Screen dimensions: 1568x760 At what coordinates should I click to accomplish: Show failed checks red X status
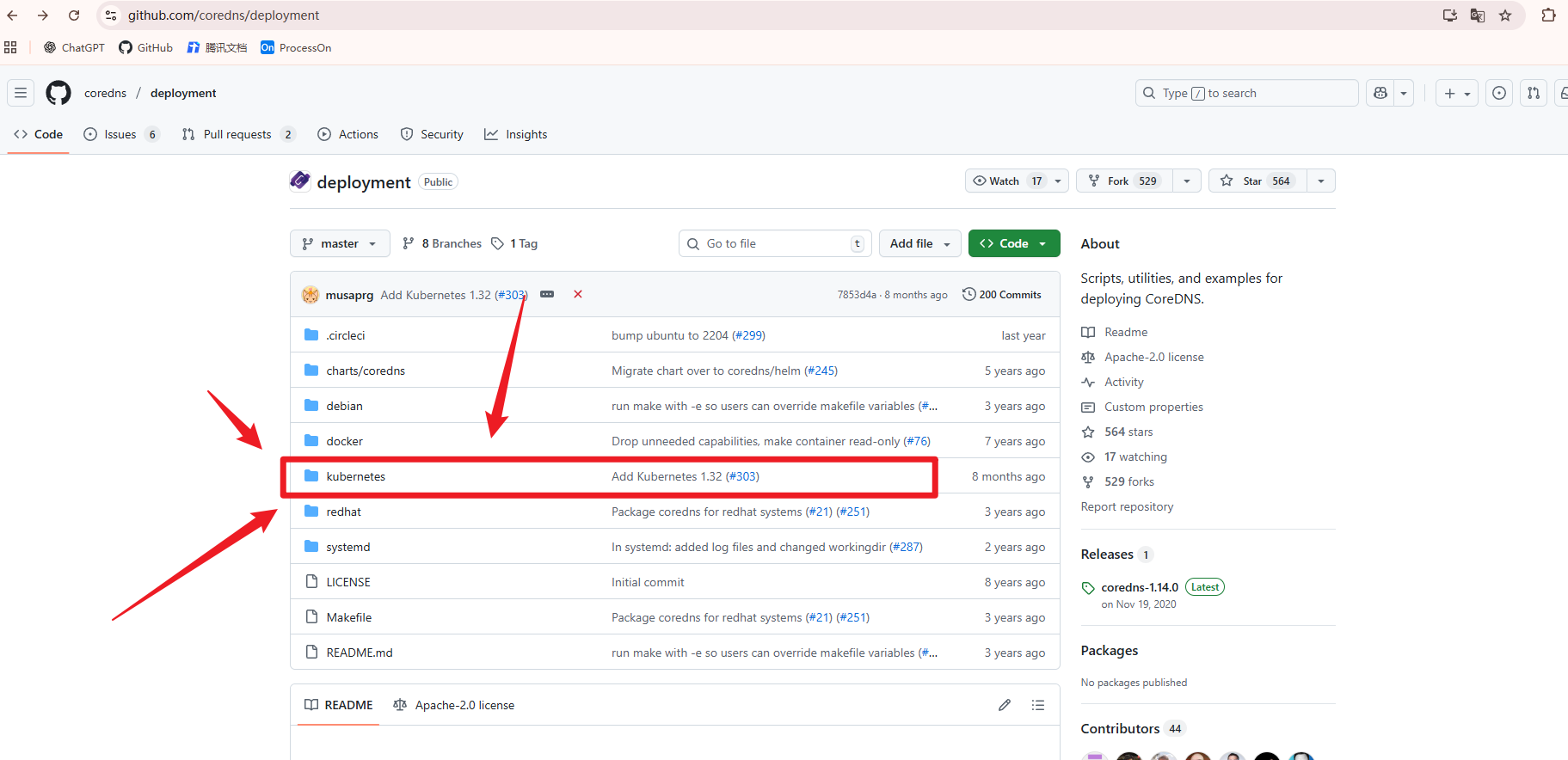click(578, 294)
